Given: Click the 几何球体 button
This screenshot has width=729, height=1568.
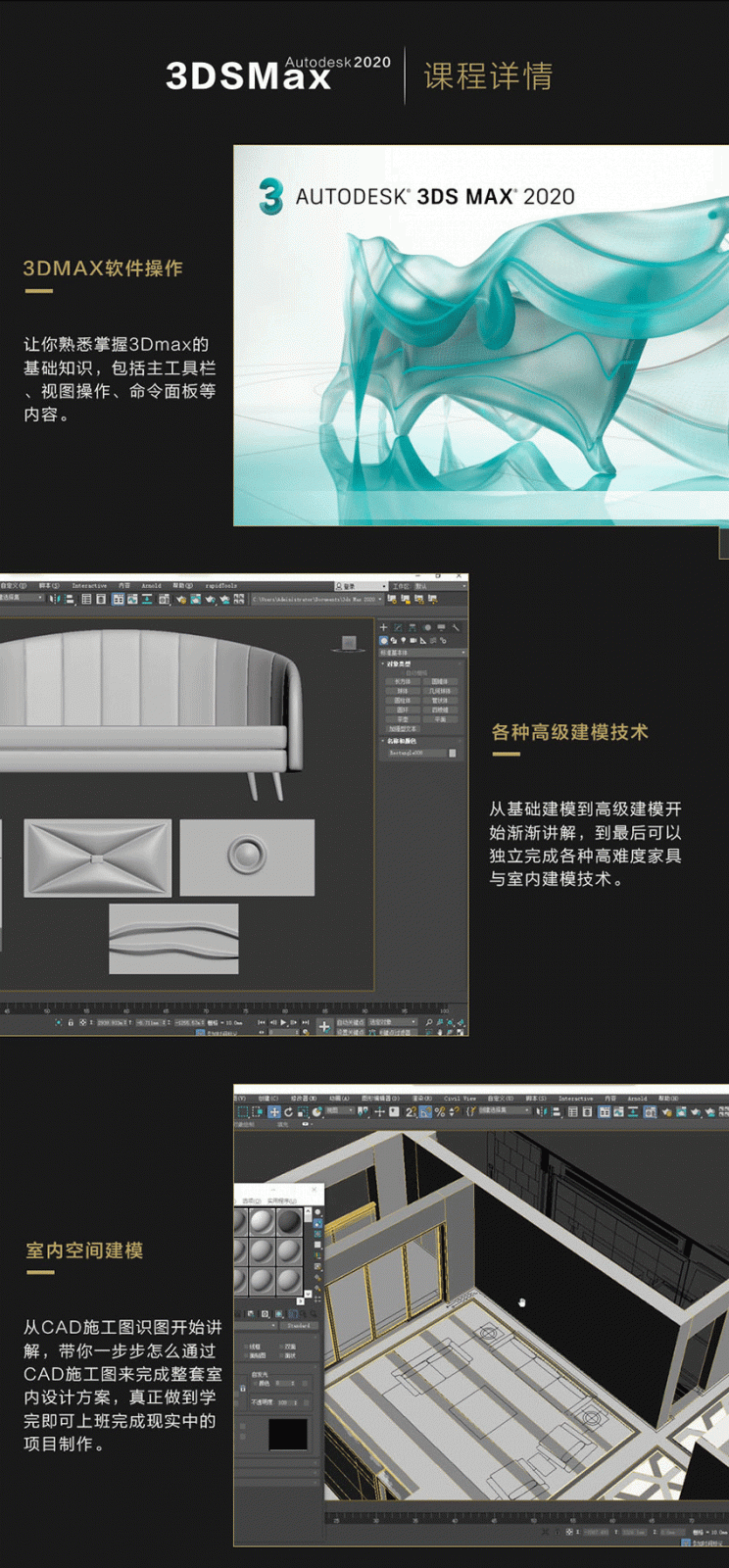Looking at the screenshot, I should coord(440,691).
